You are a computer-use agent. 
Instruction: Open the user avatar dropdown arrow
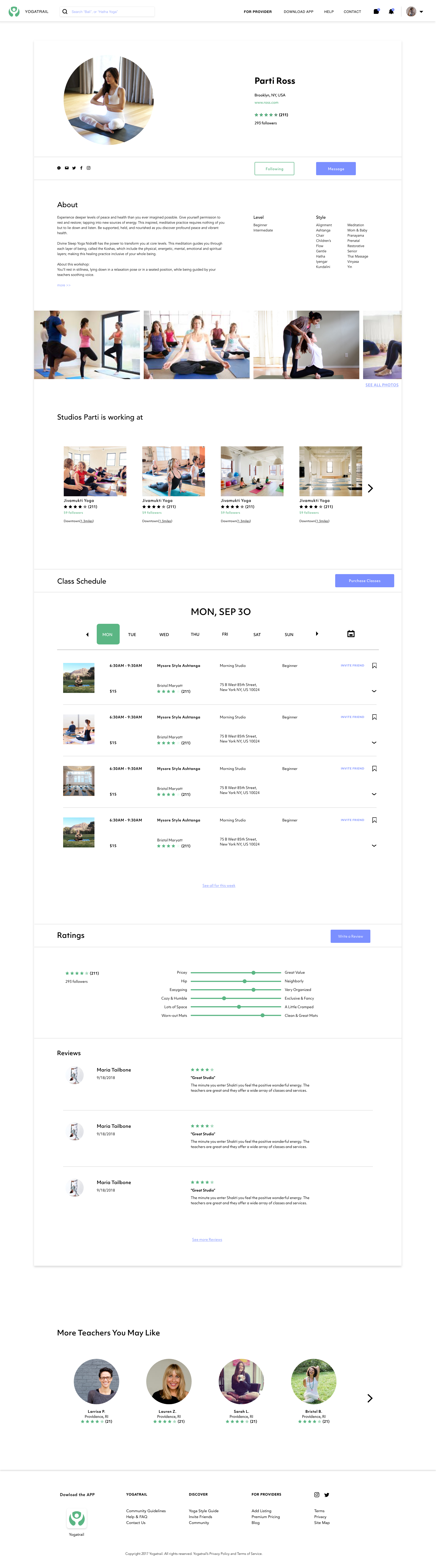421,12
